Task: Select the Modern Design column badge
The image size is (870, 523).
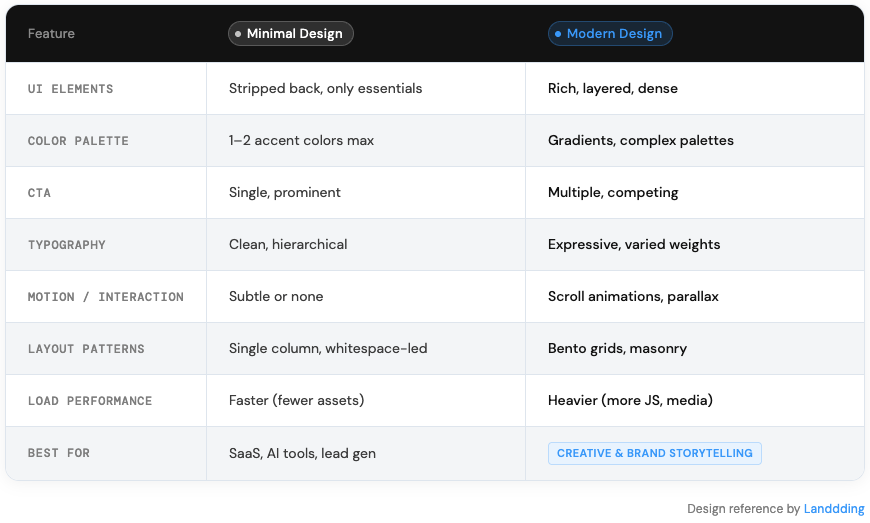Action: pyautogui.click(x=611, y=34)
